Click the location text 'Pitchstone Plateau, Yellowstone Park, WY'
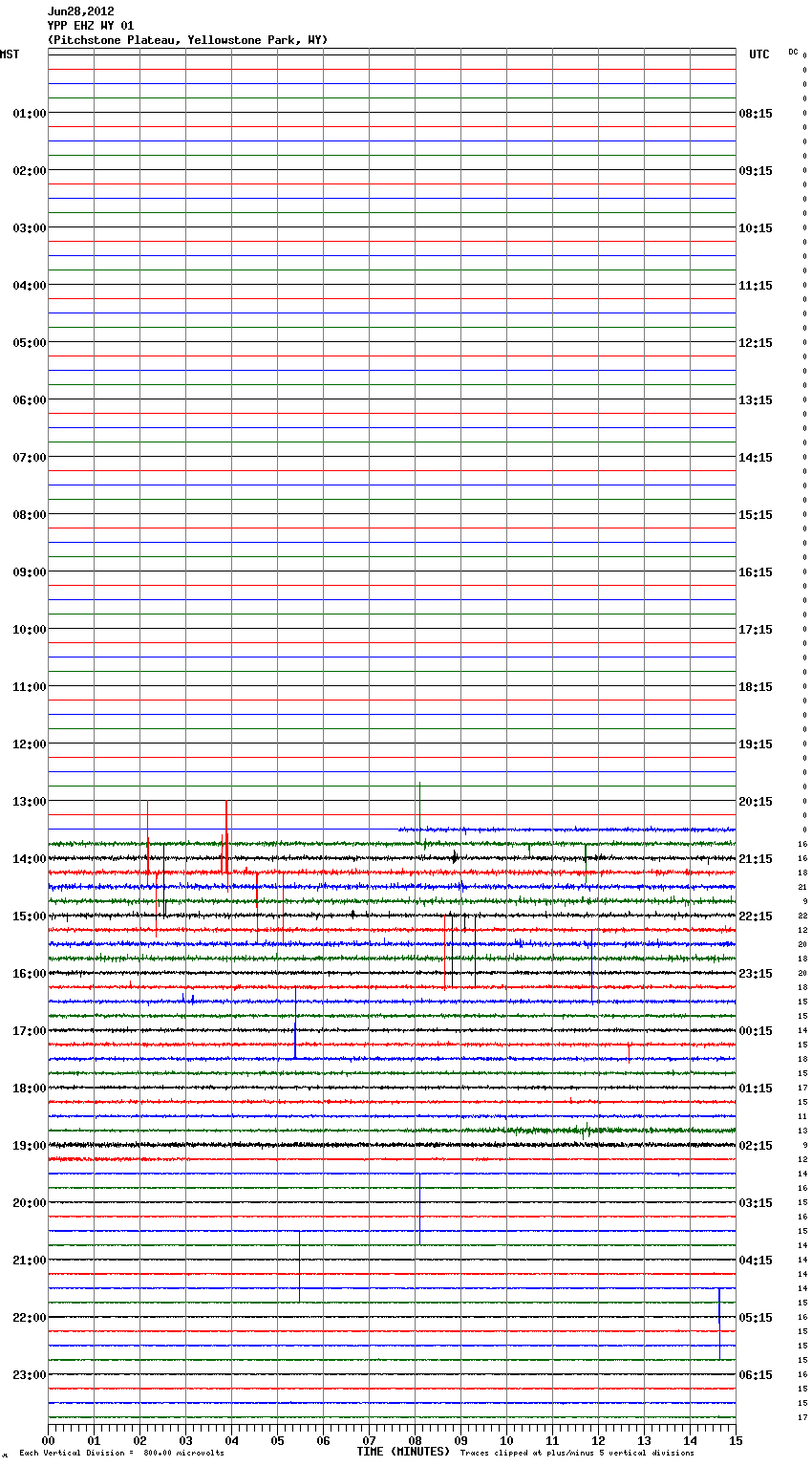812x1466 pixels. pyautogui.click(x=187, y=40)
